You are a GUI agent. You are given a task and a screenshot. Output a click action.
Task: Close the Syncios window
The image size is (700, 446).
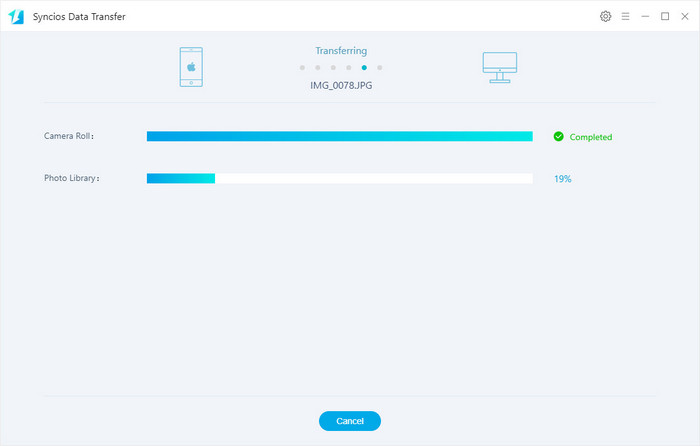[685, 17]
